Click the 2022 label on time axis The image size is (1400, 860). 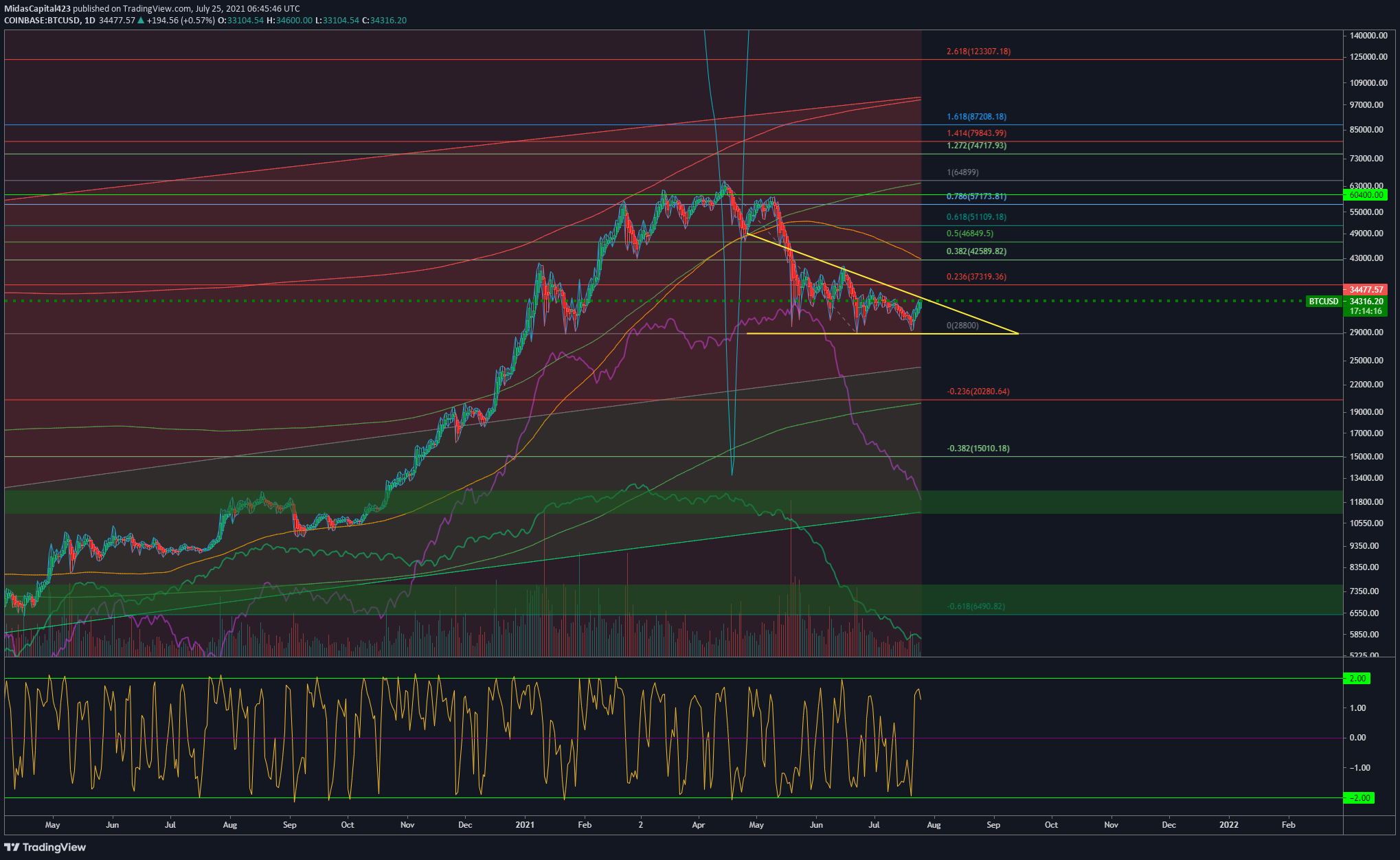pos(1228,825)
